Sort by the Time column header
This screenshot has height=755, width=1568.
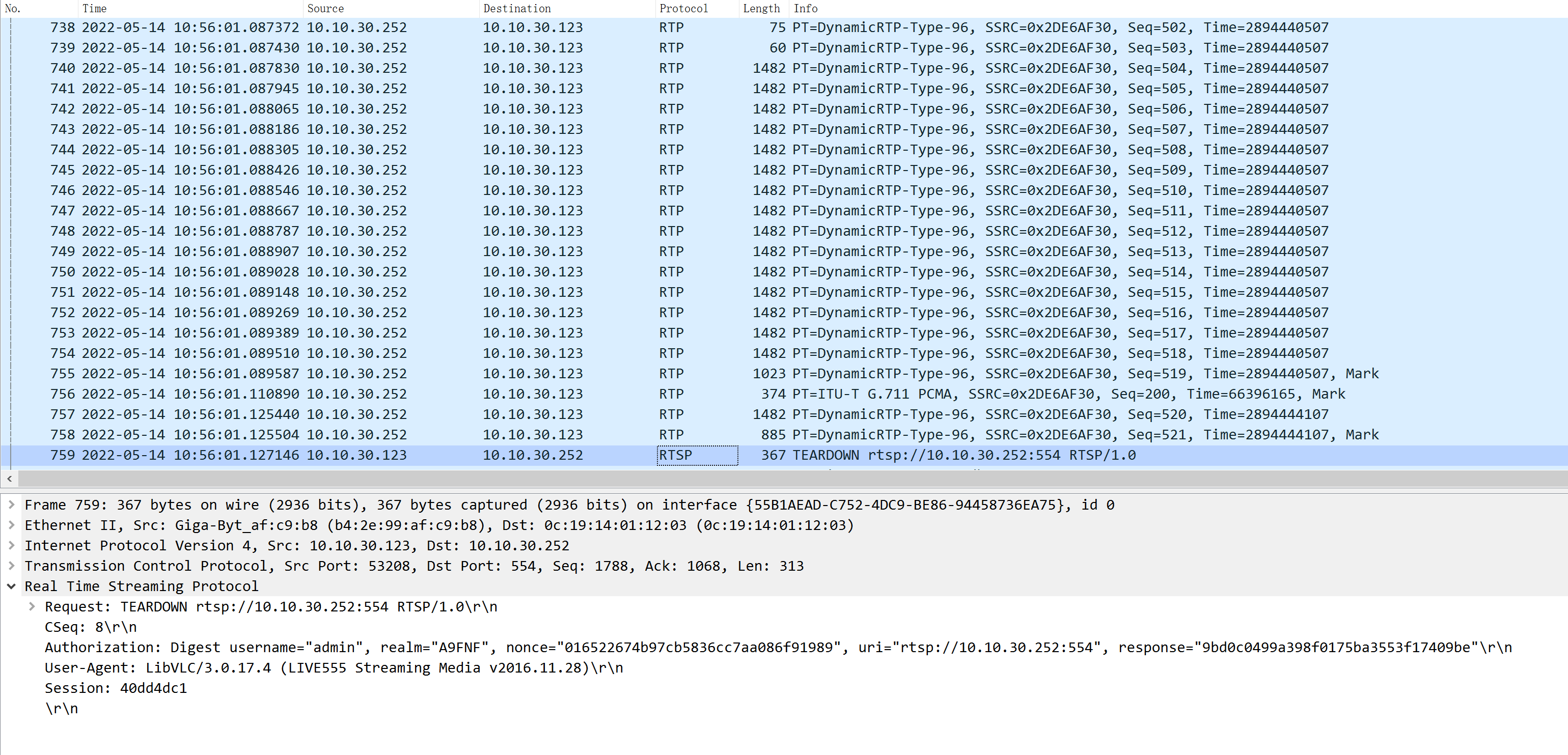coord(190,9)
